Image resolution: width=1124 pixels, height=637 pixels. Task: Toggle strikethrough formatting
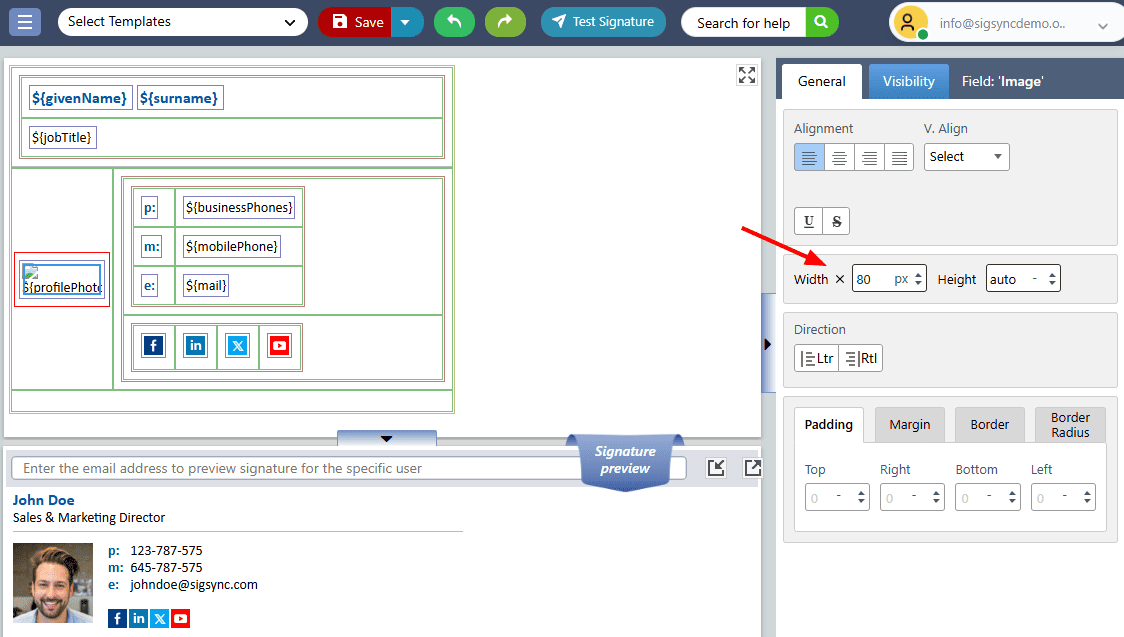[x=837, y=221]
